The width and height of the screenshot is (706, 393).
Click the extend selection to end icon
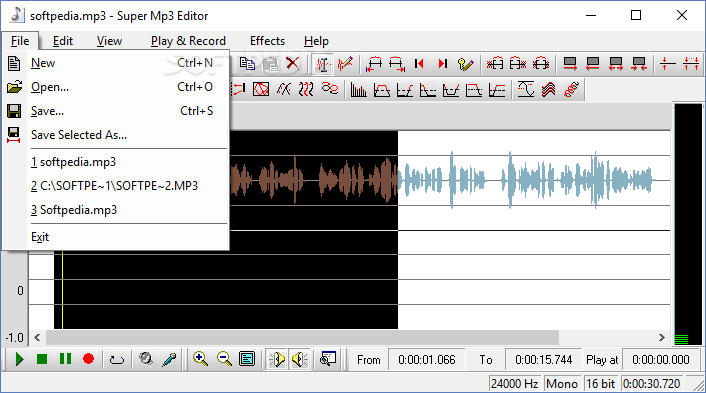[x=397, y=64]
